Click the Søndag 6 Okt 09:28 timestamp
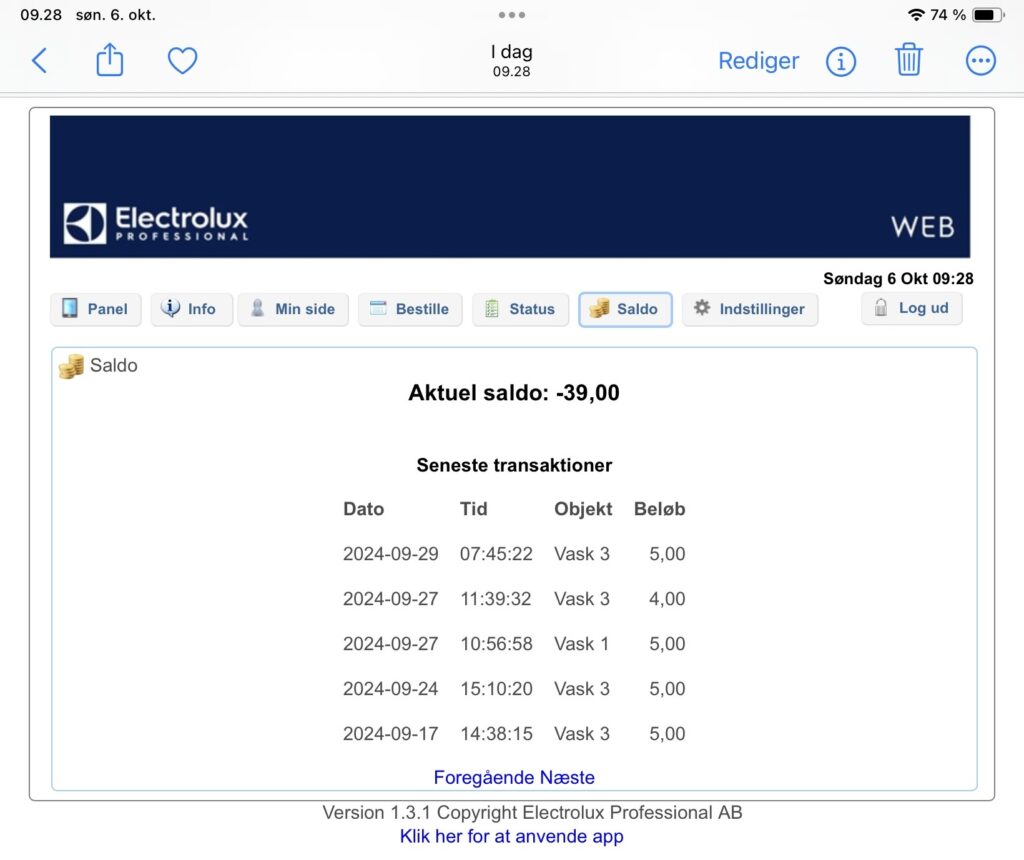This screenshot has height=860, width=1024. (x=898, y=279)
